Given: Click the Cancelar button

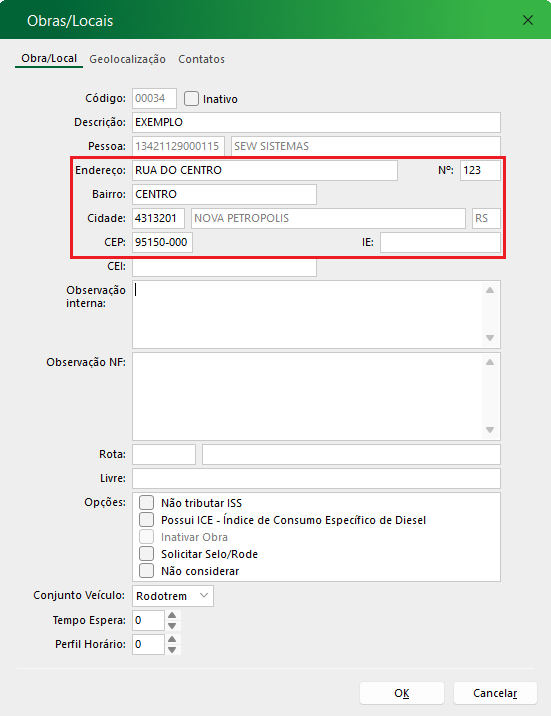Looking at the screenshot, I should 495,693.
